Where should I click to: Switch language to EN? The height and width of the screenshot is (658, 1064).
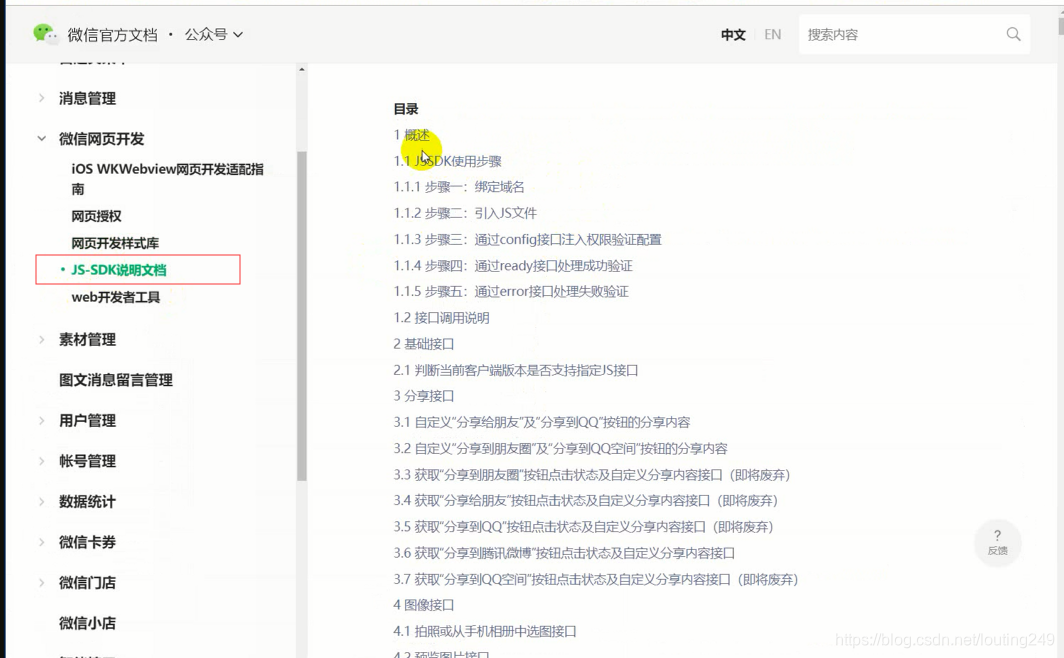click(772, 35)
